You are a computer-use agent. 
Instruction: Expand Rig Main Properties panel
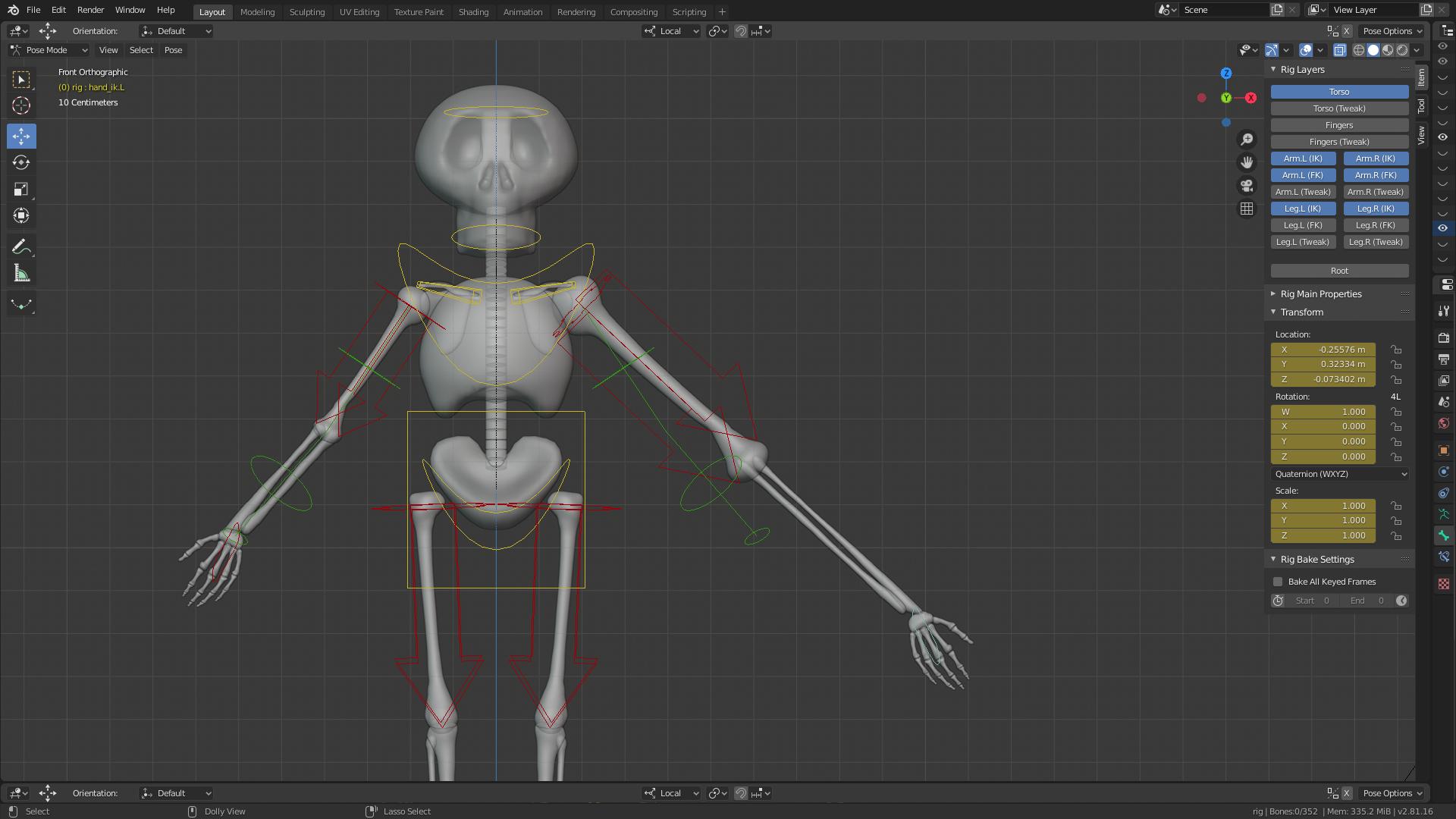point(1320,294)
